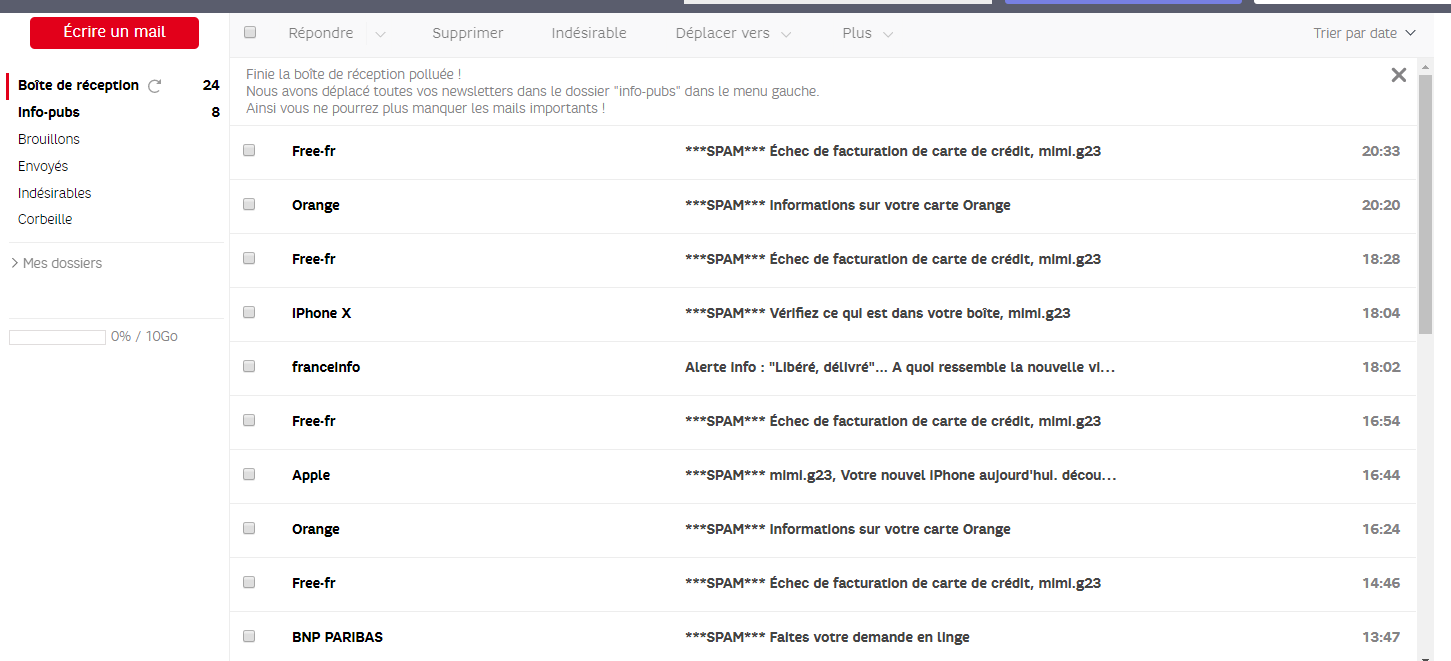The height and width of the screenshot is (661, 1451).
Task: Check the Orange email received at 20:20
Action: (x=249, y=204)
